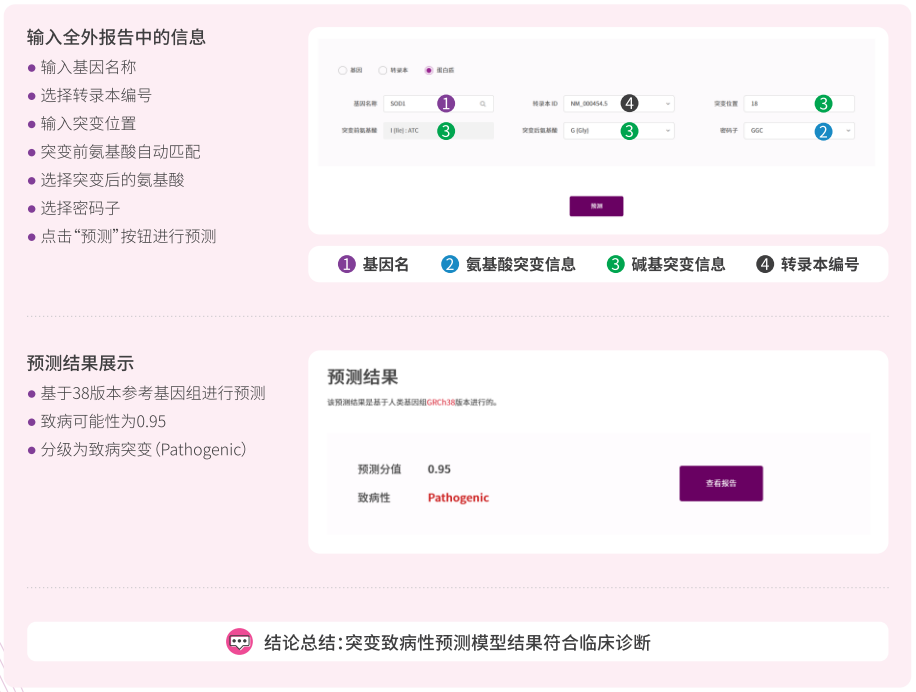
Task: Click the 预测 button
Action: 596,206
